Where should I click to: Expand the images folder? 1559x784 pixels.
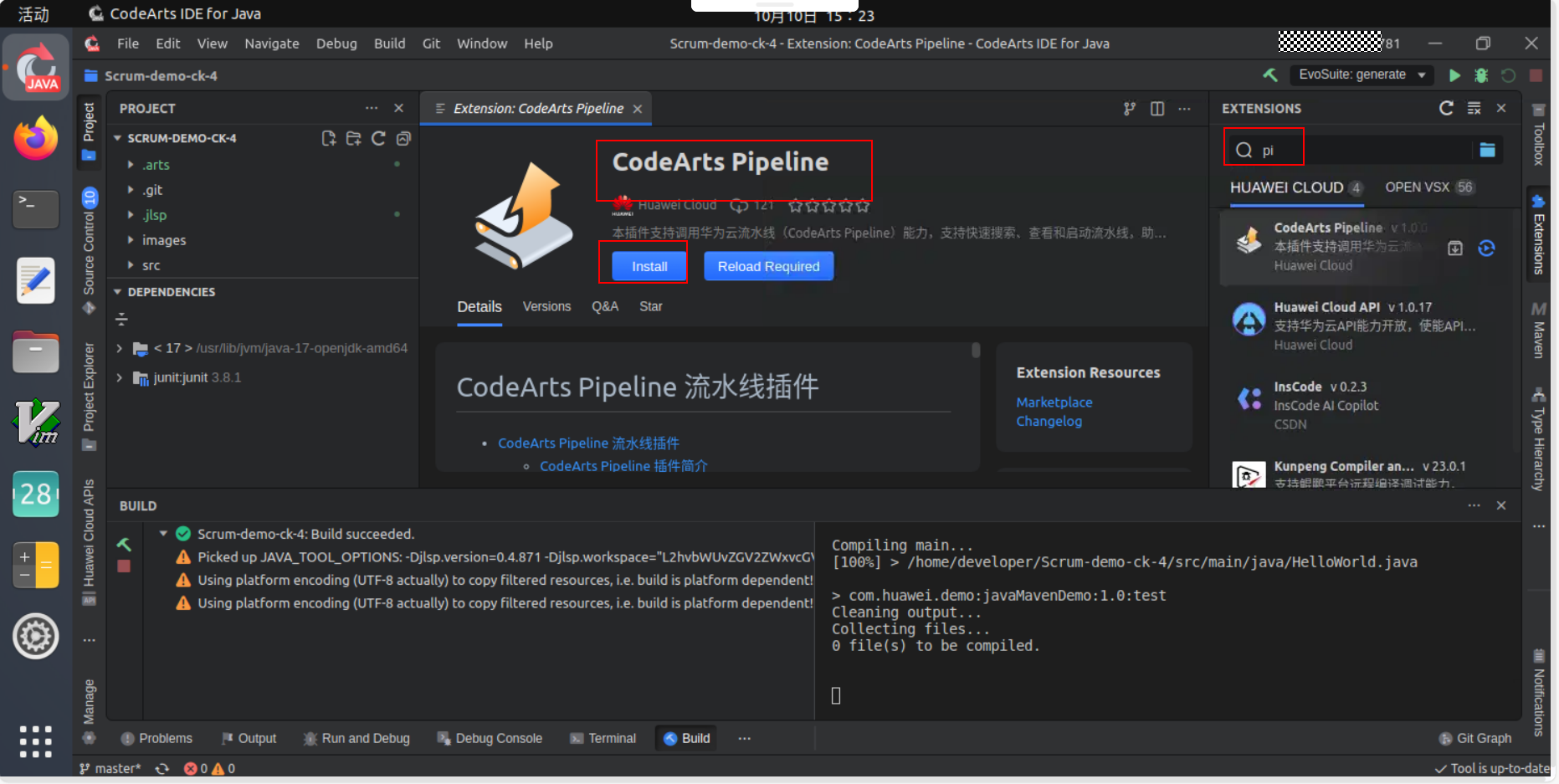(131, 240)
